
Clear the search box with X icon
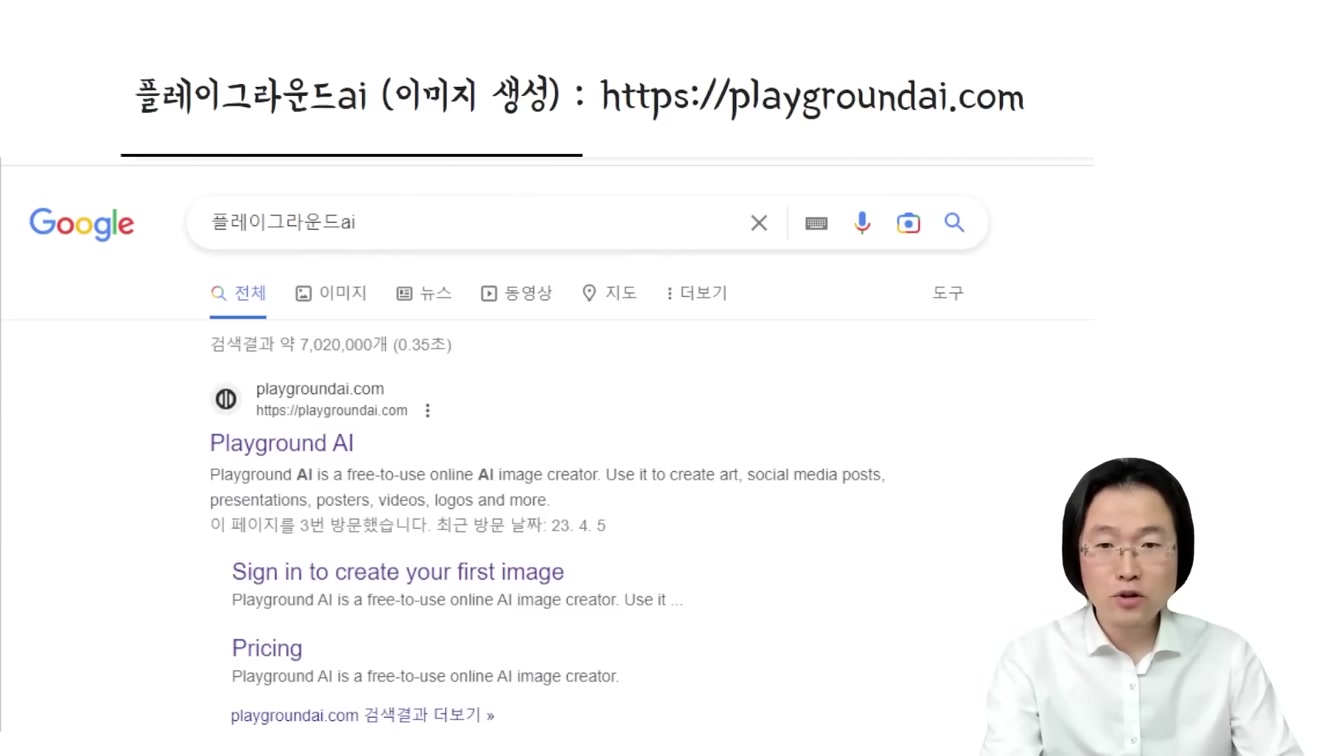(x=759, y=223)
